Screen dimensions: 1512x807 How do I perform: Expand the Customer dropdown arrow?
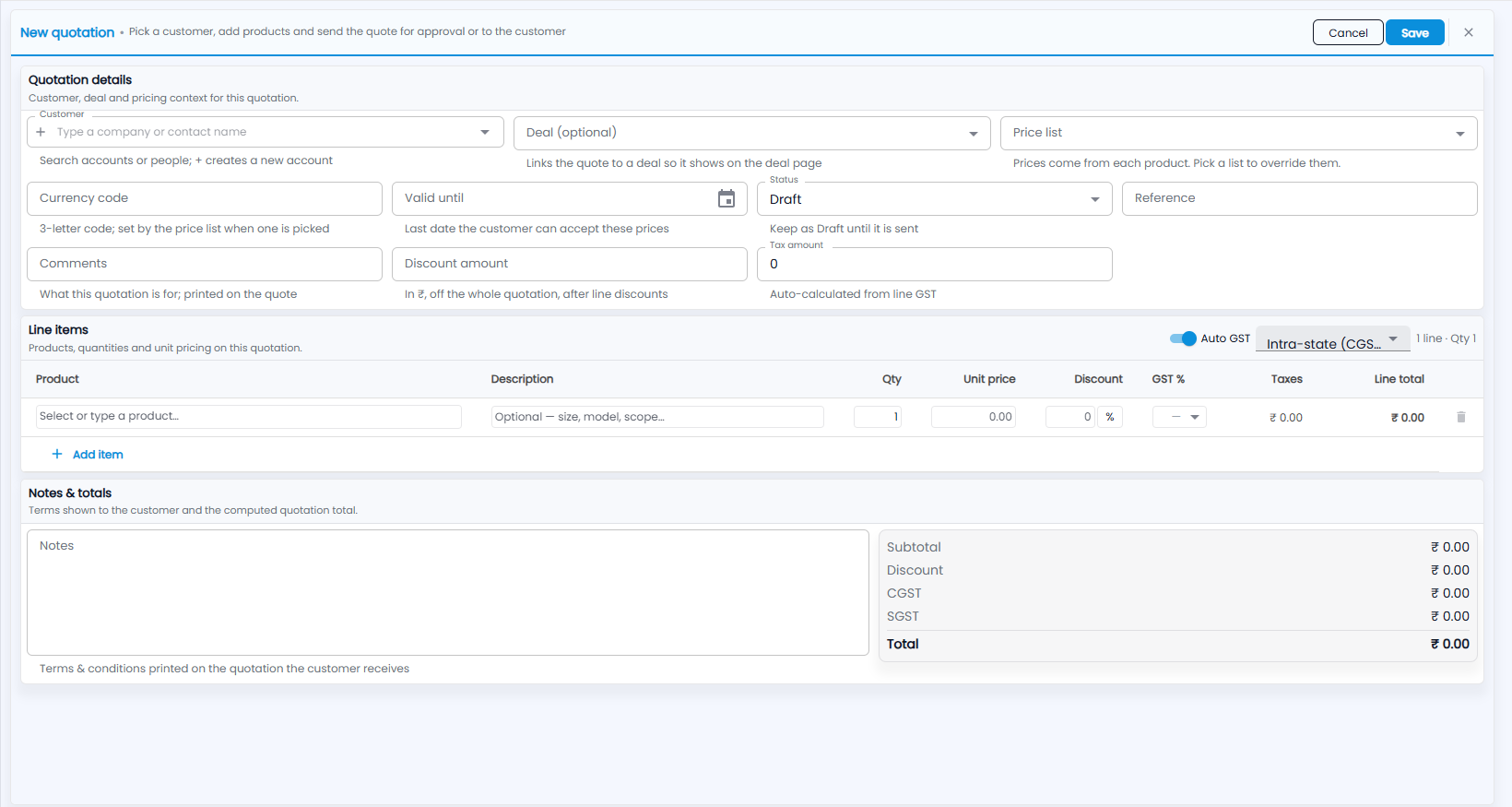point(485,132)
